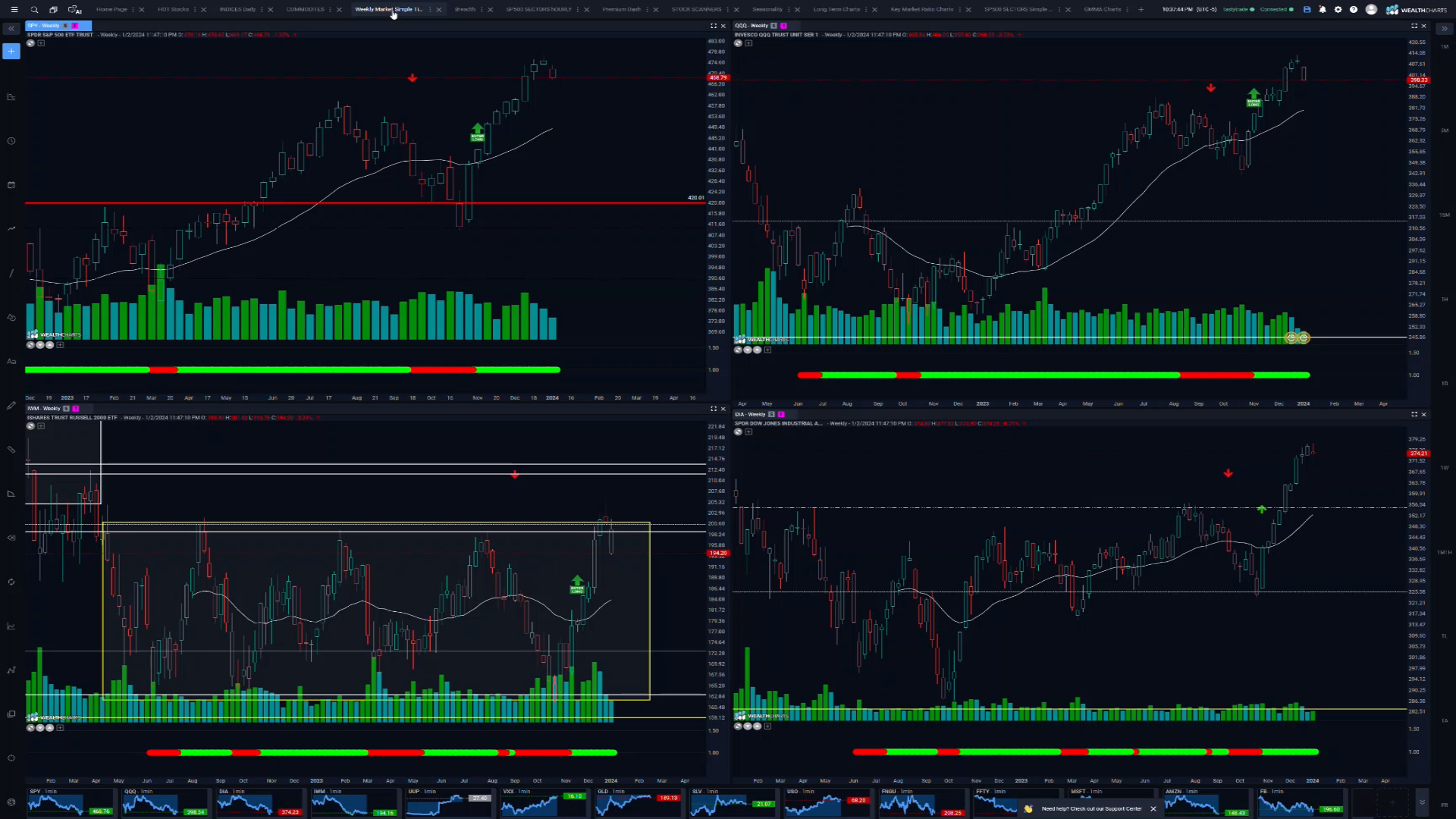
Task: Click the IWM - Weekly chart title
Action: [x=44, y=409]
